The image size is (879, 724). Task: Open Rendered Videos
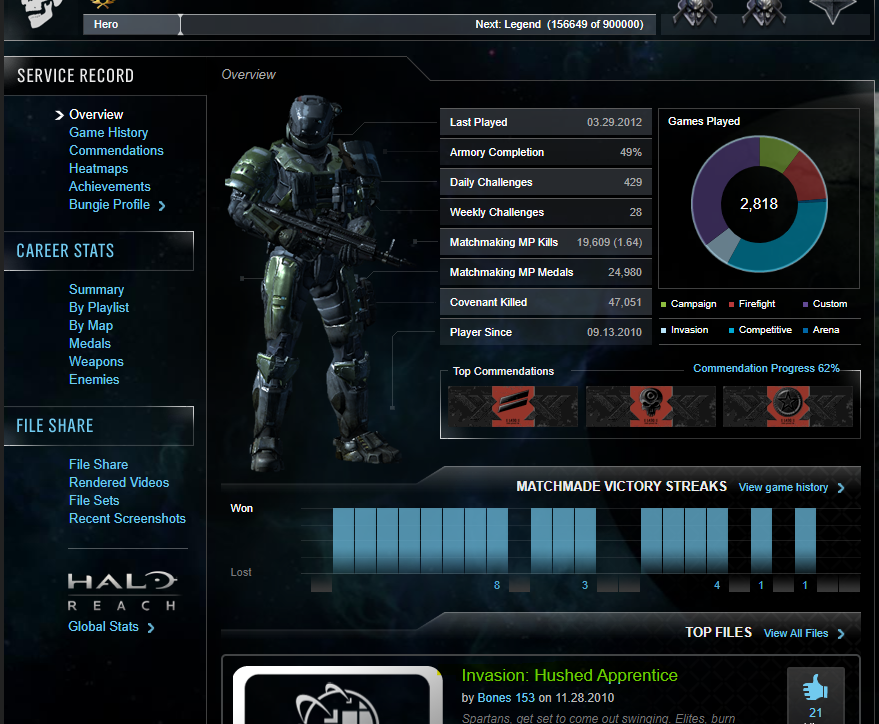point(119,482)
